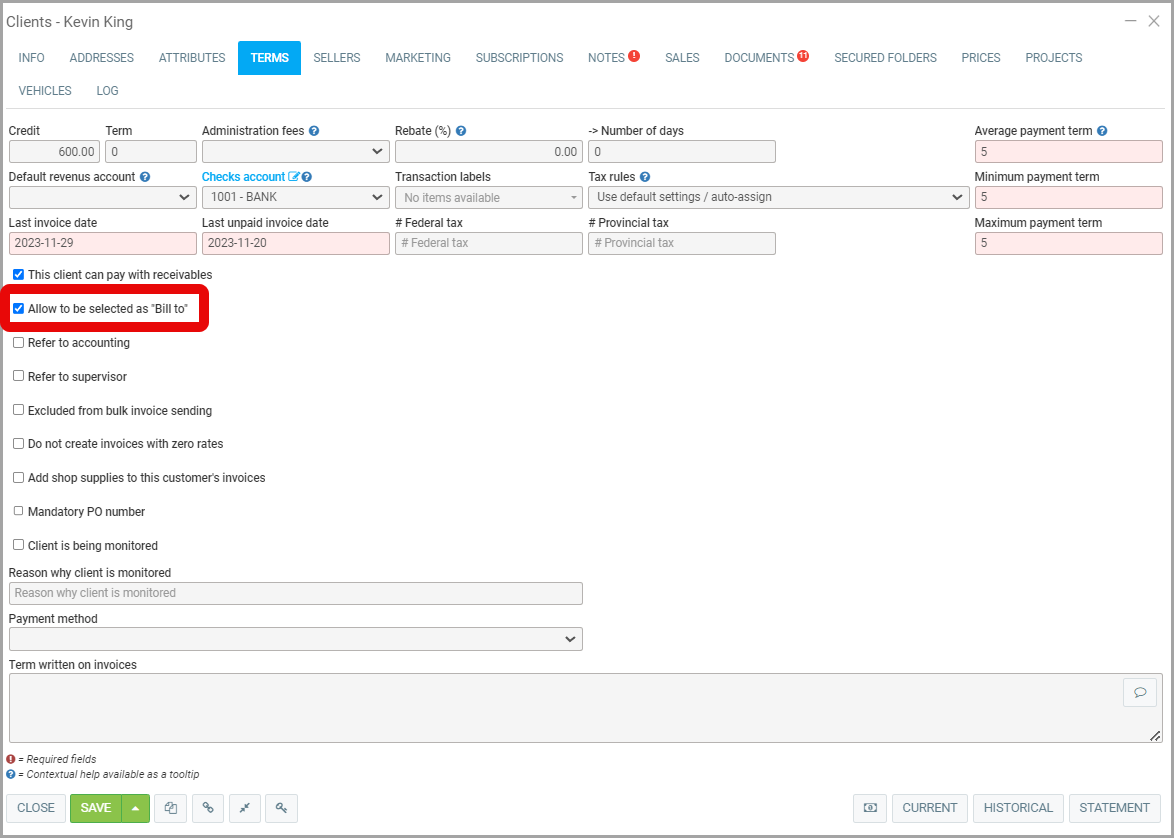Expand the Tax rules dropdown
This screenshot has height=838, width=1174.
point(778,197)
